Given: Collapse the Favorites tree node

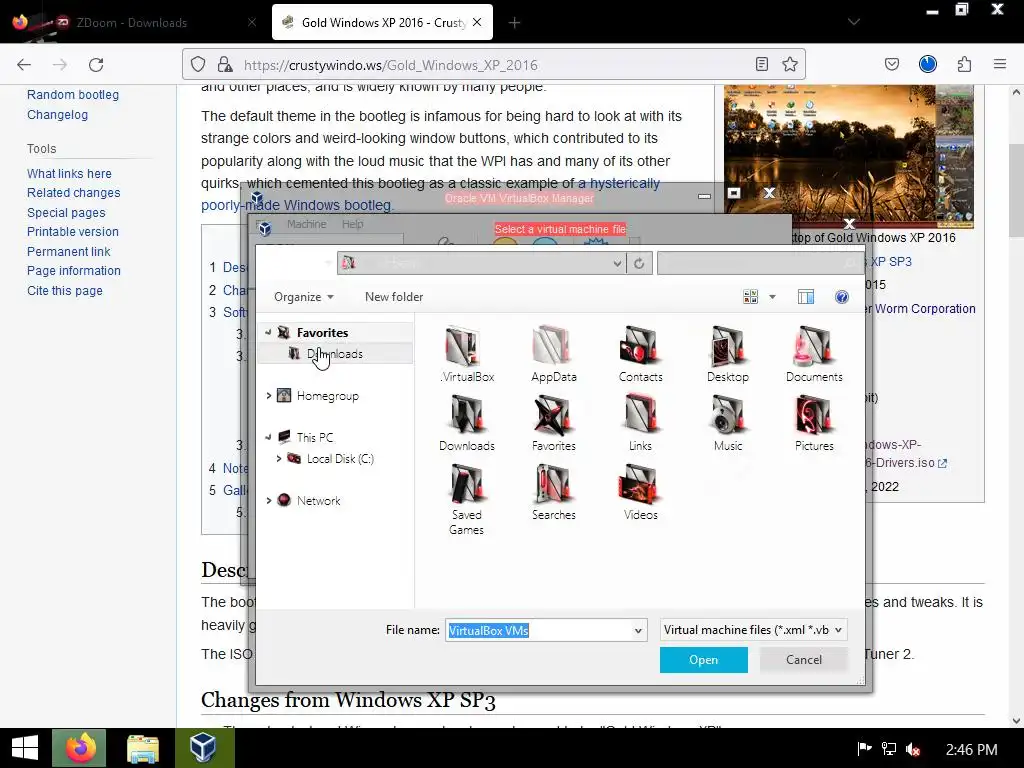Looking at the screenshot, I should 268,332.
